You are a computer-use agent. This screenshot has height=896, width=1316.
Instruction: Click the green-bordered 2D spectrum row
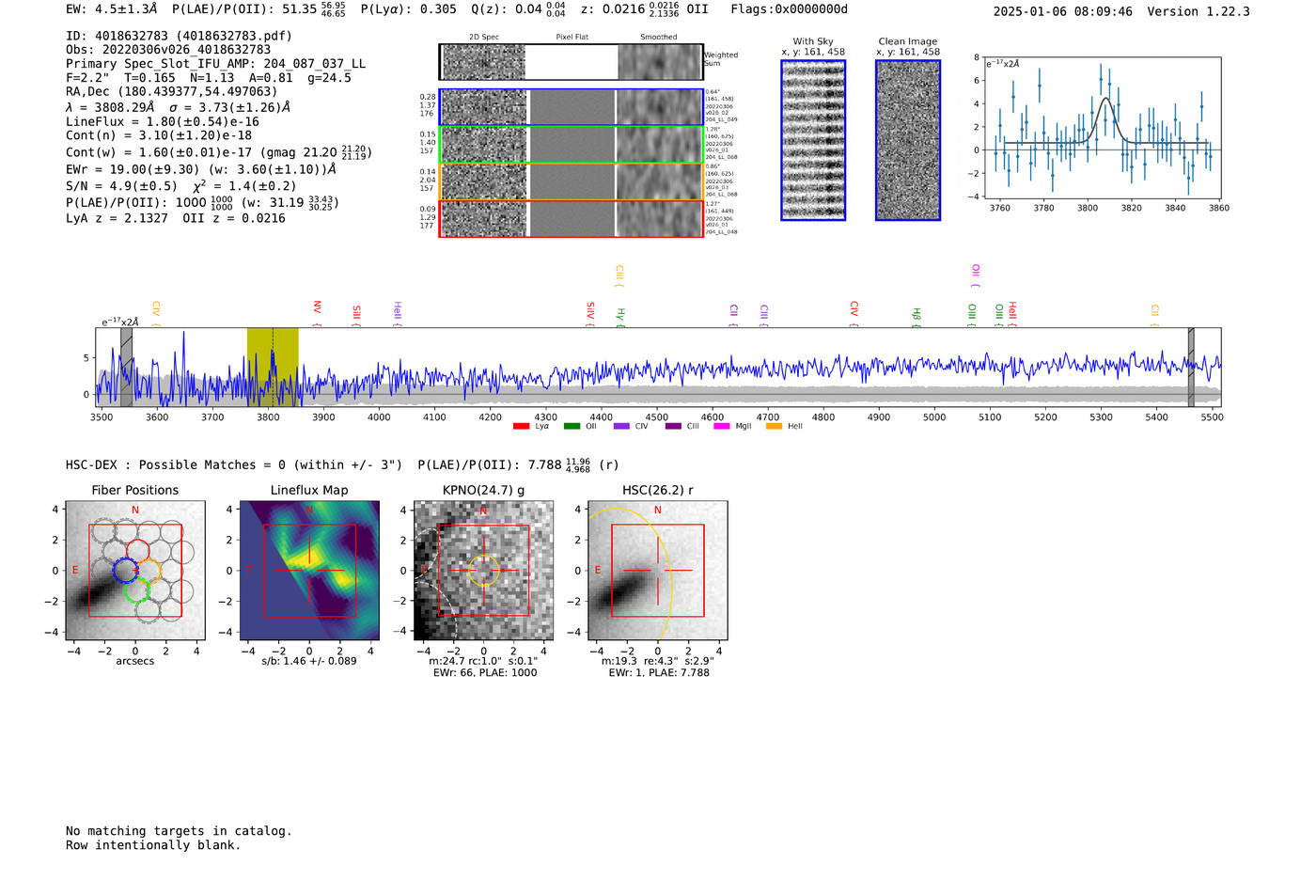(x=572, y=145)
